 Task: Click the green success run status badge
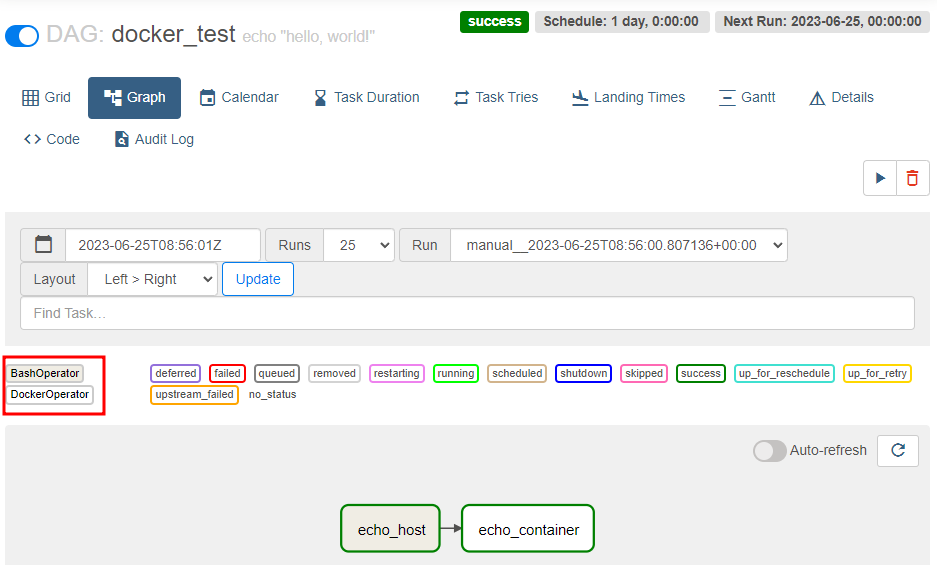494,22
